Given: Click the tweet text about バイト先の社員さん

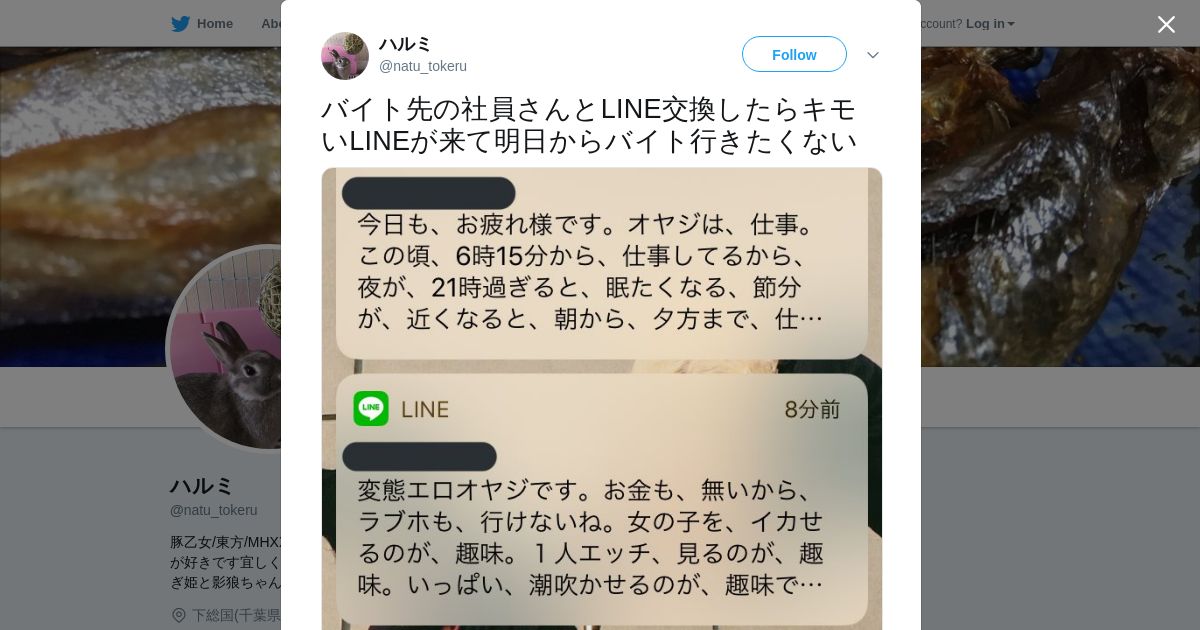Looking at the screenshot, I should (x=589, y=125).
